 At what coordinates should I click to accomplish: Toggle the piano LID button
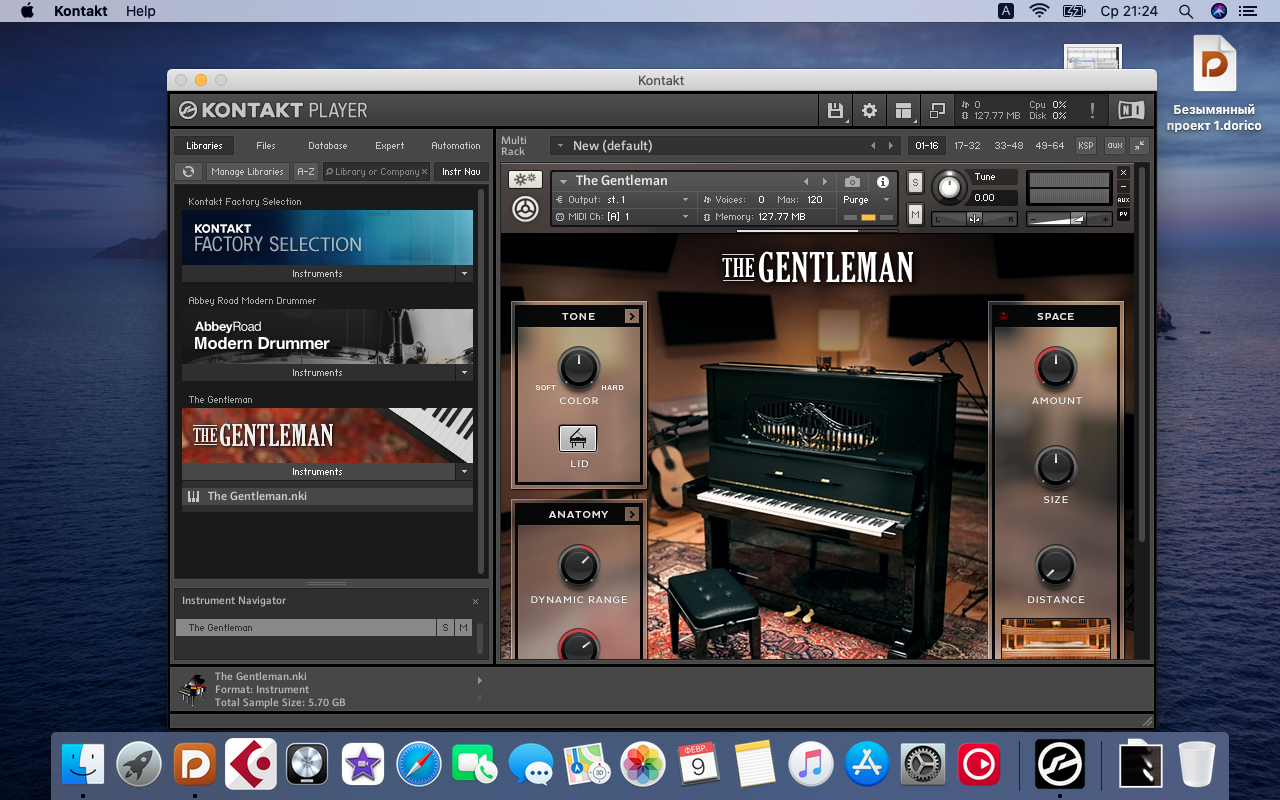coord(577,438)
